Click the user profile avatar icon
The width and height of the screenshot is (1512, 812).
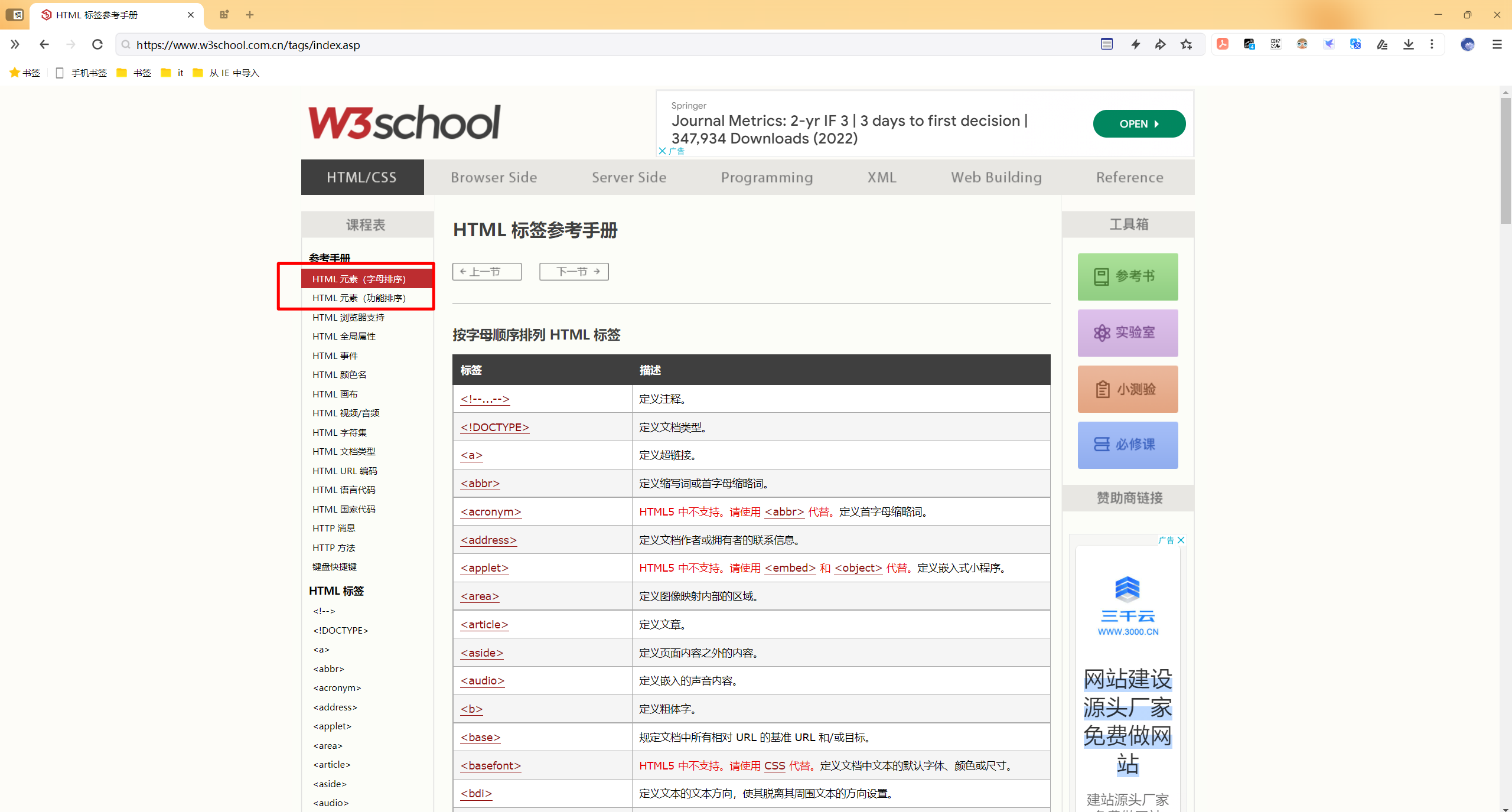tap(1468, 44)
